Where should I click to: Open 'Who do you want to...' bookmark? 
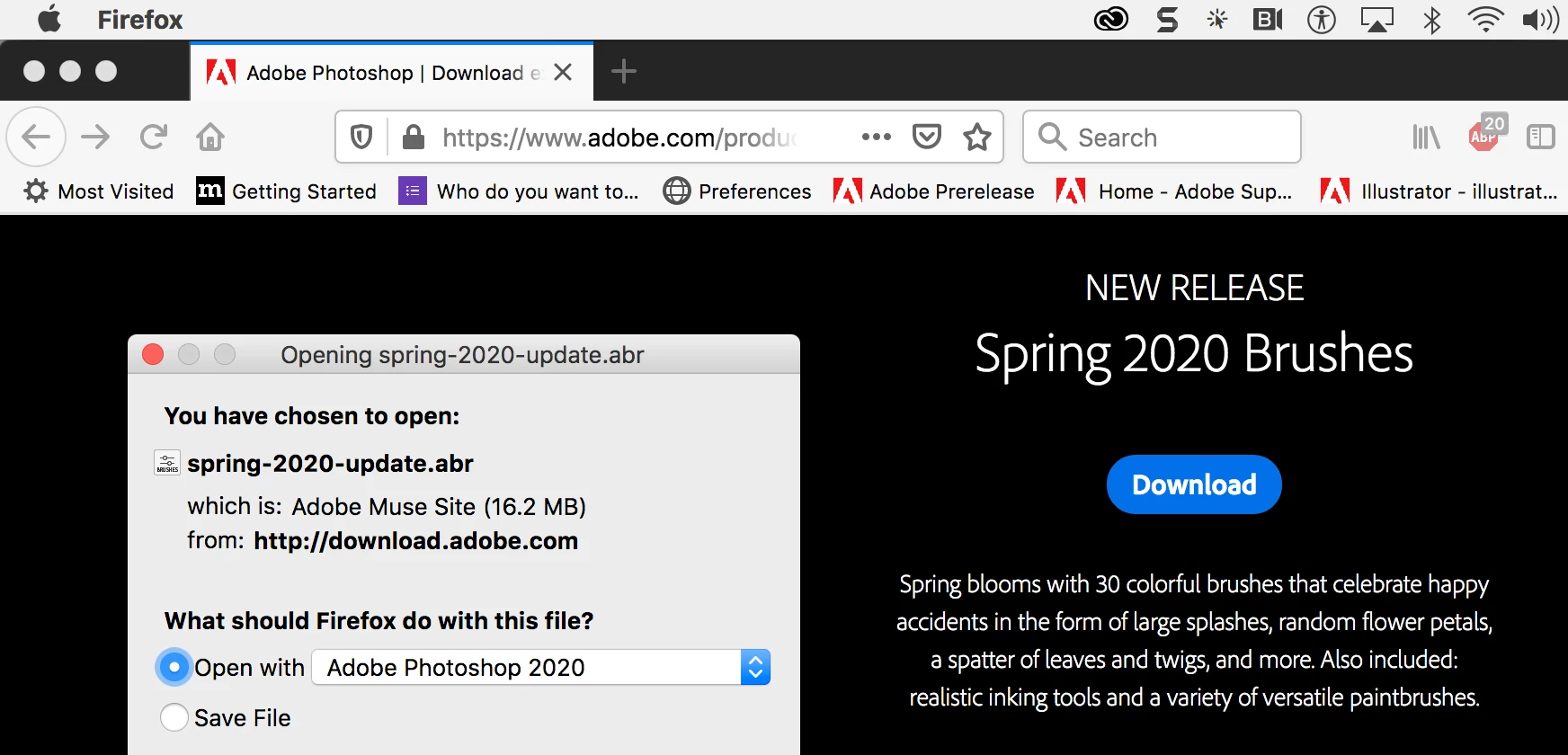519,191
